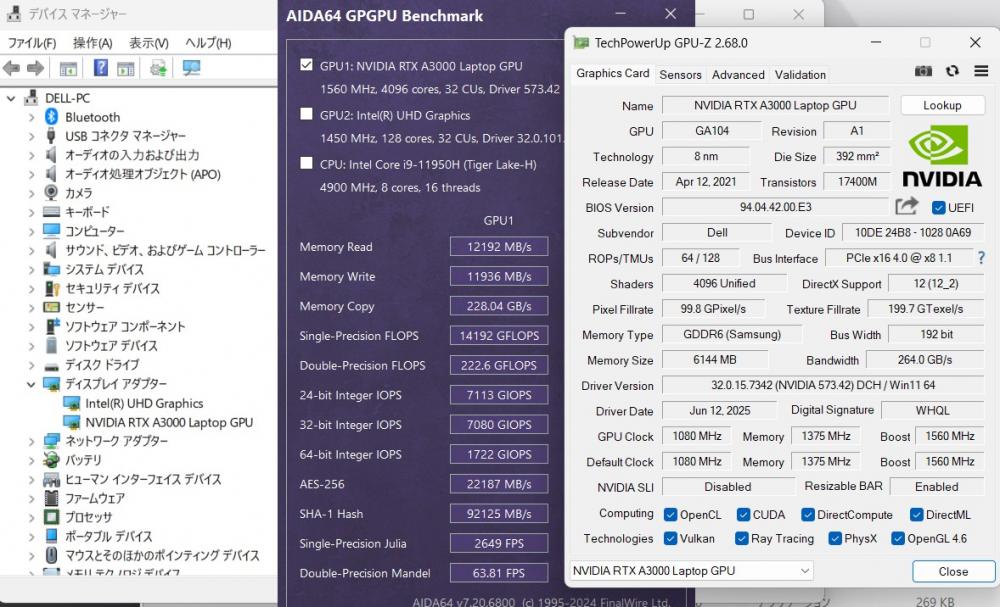The image size is (1000, 607).
Task: Expand the Bluetooth node
Action: pos(31,117)
